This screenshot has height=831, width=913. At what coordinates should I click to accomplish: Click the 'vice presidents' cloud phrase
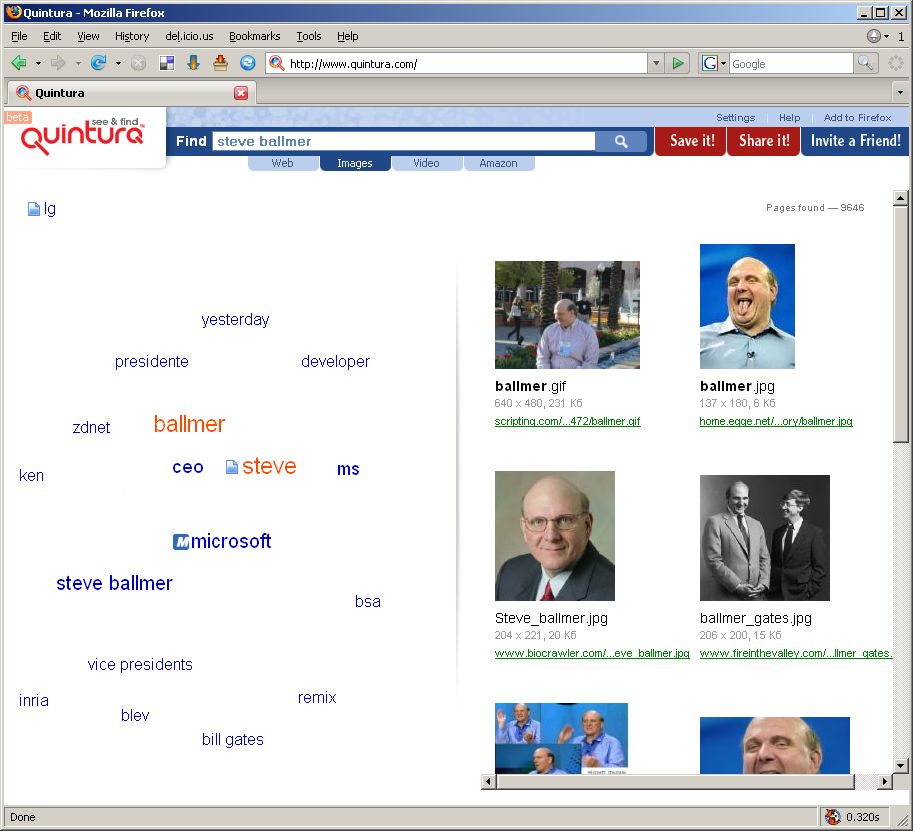tap(140, 664)
